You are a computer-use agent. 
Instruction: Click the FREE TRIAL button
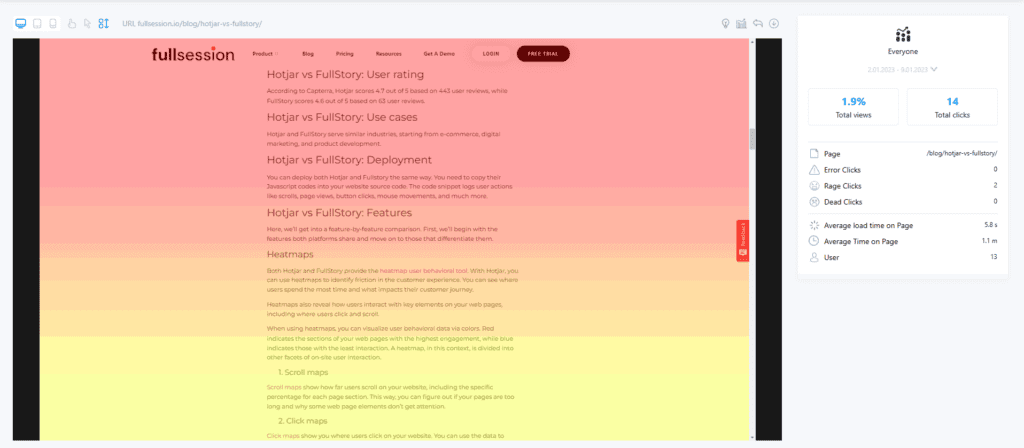coord(543,53)
